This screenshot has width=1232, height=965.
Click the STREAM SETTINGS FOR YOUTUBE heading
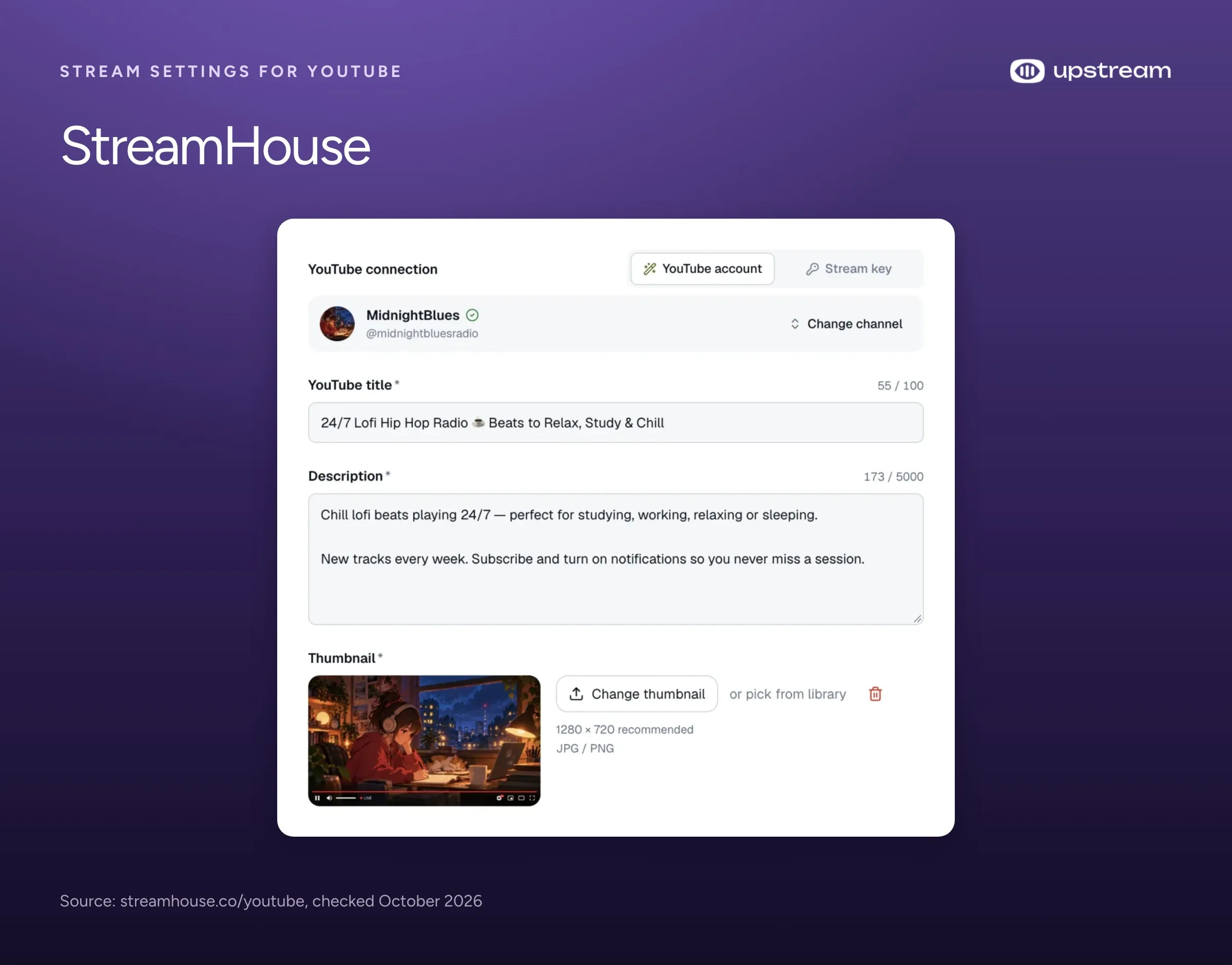coord(230,71)
